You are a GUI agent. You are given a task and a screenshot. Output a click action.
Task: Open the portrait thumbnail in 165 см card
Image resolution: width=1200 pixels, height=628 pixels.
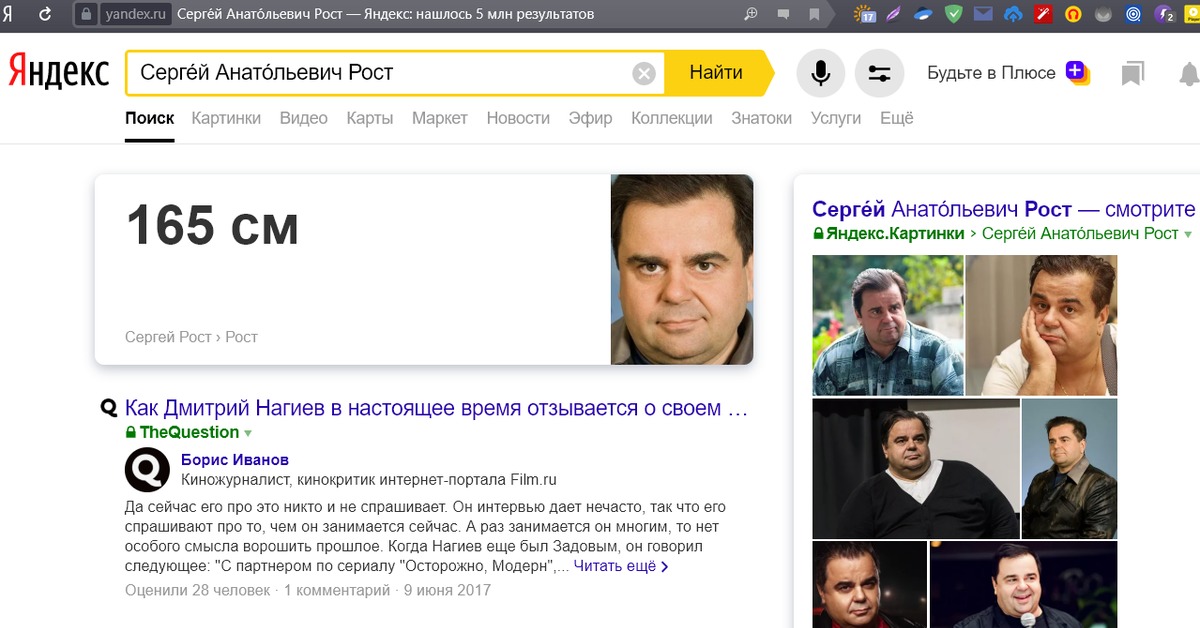point(681,269)
